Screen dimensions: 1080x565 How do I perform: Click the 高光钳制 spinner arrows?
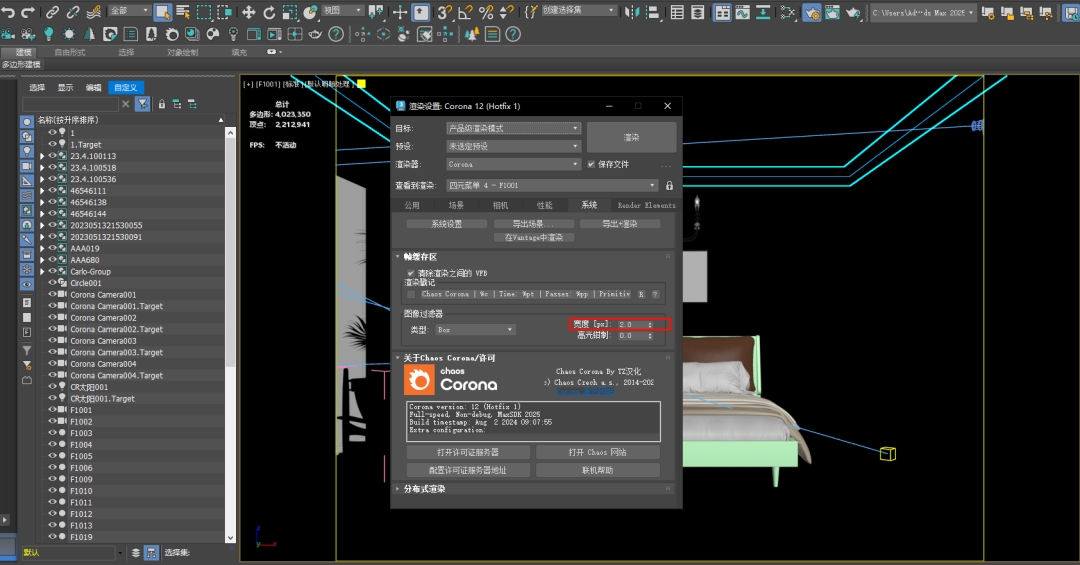coord(650,336)
